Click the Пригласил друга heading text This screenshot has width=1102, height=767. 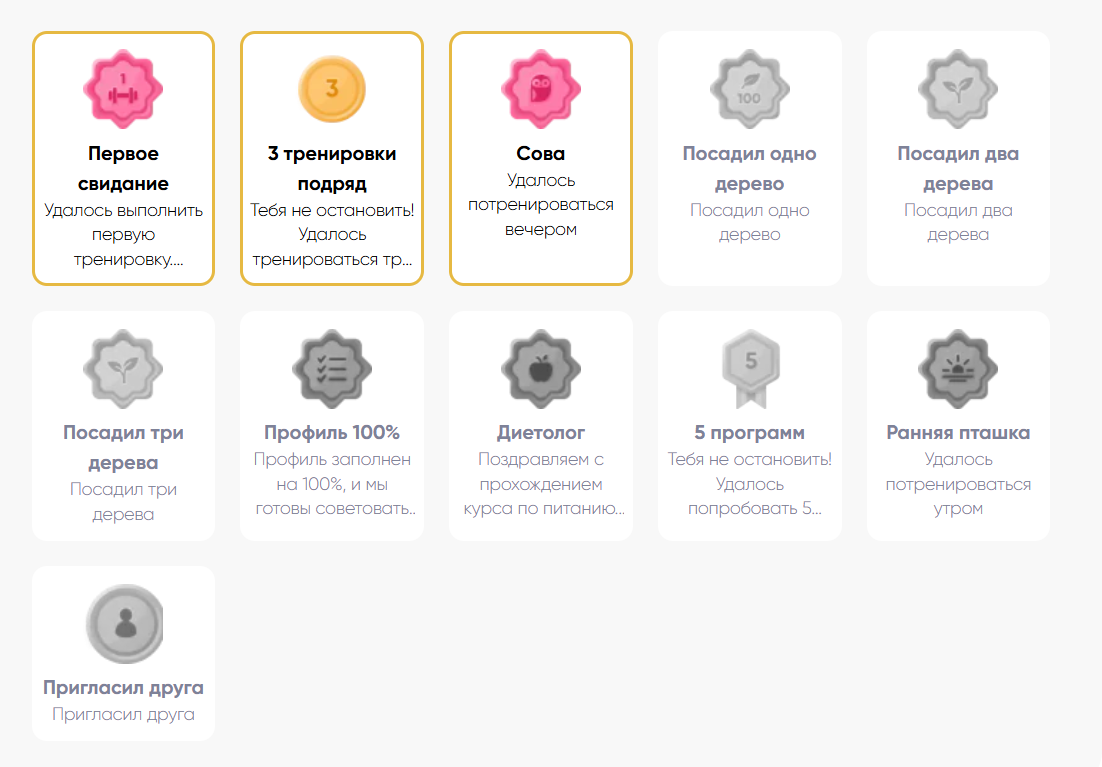pos(123,688)
